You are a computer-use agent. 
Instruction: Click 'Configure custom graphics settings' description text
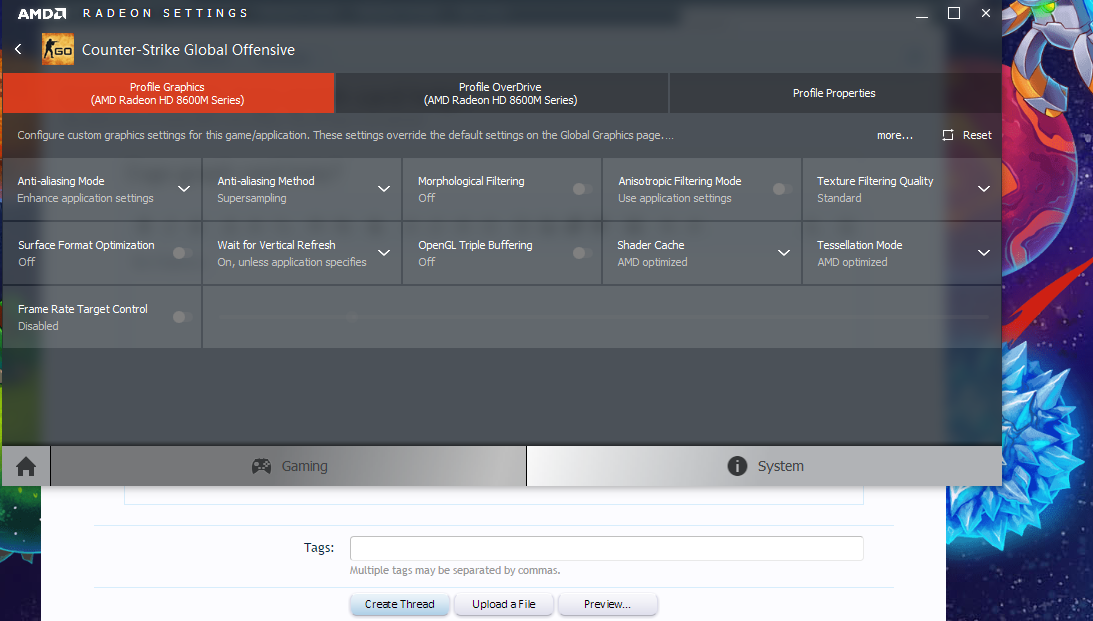pyautogui.click(x=345, y=135)
